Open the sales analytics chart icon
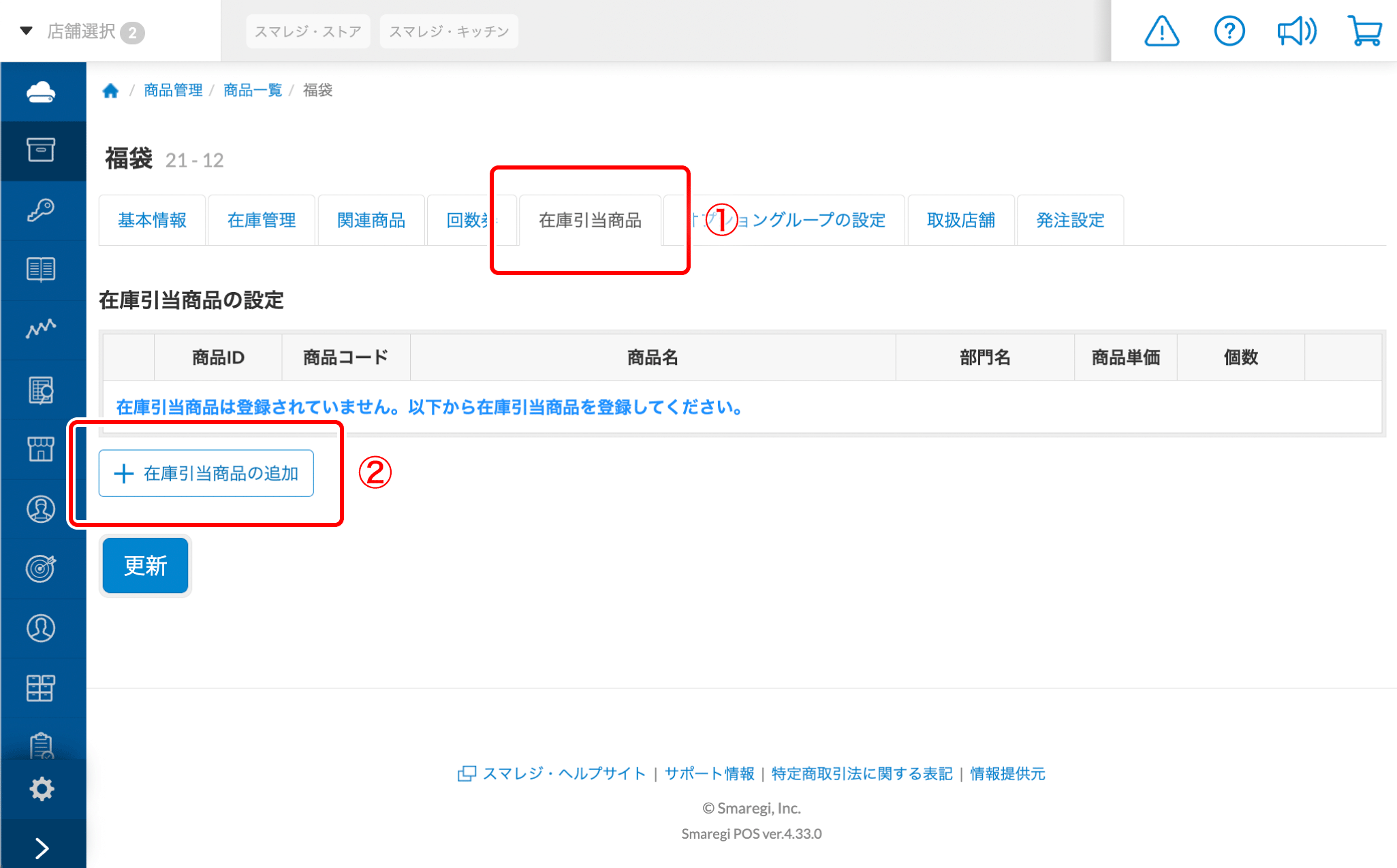This screenshot has height=868, width=1397. 42,329
